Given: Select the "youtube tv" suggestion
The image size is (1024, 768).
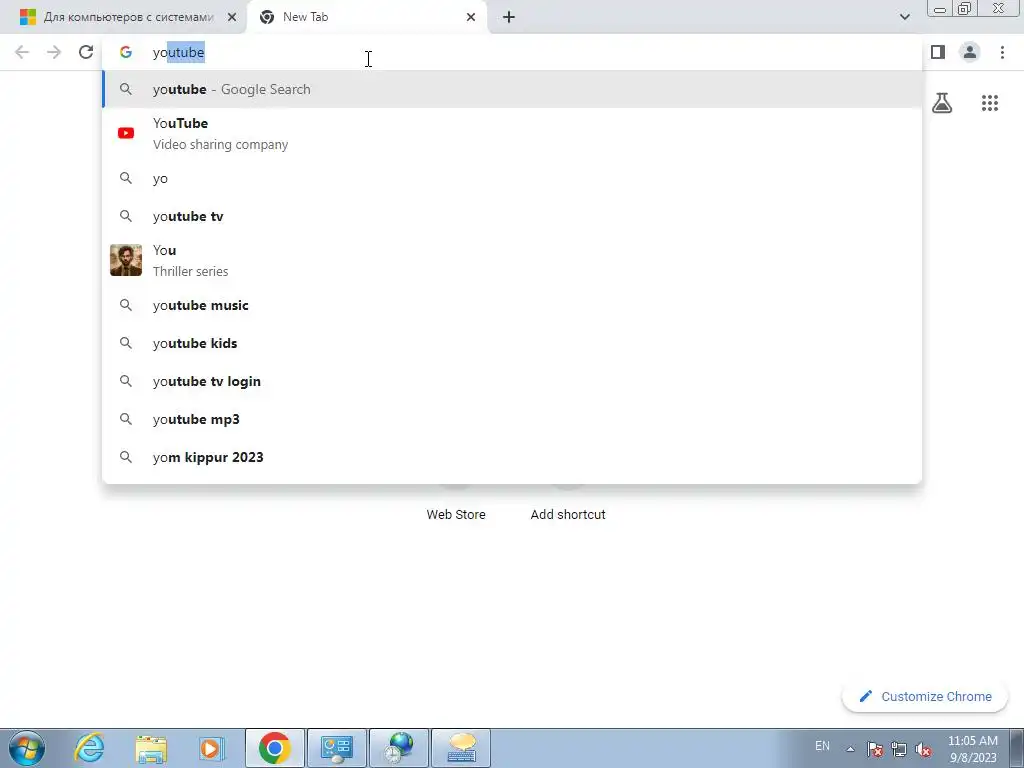Looking at the screenshot, I should [x=512, y=216].
